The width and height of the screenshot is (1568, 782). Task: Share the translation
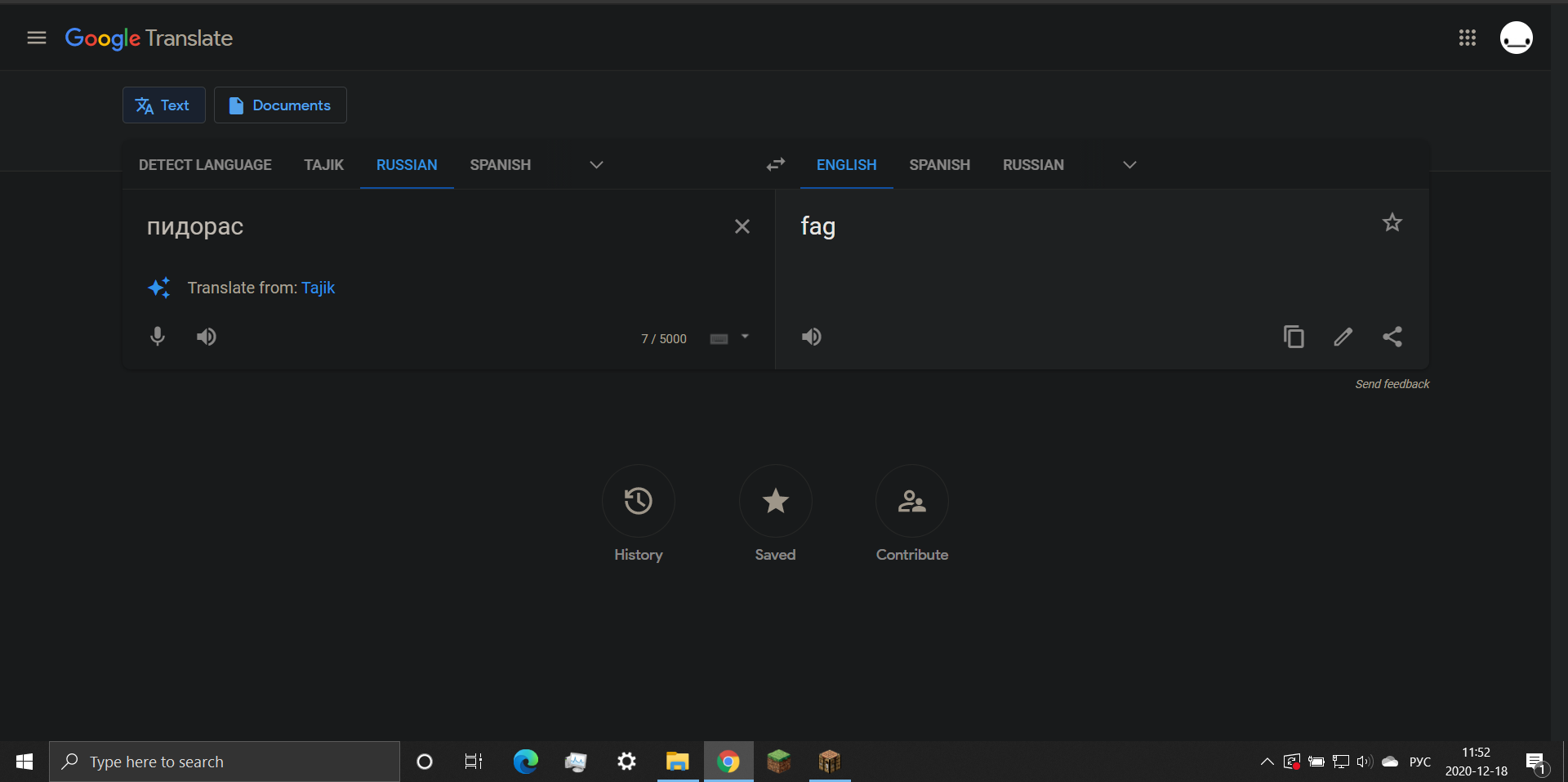1392,337
